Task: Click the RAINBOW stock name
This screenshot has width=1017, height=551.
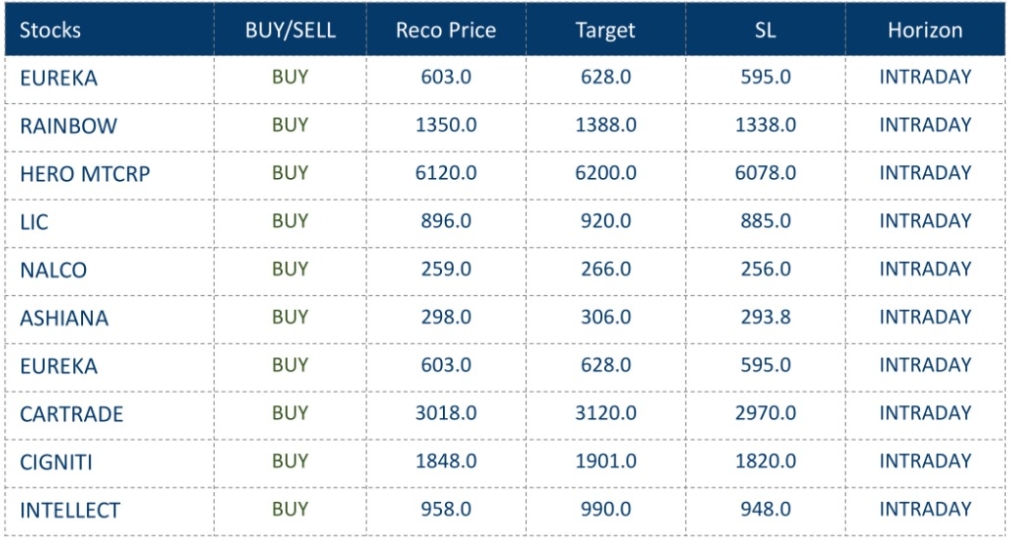Action: pyautogui.click(x=68, y=126)
